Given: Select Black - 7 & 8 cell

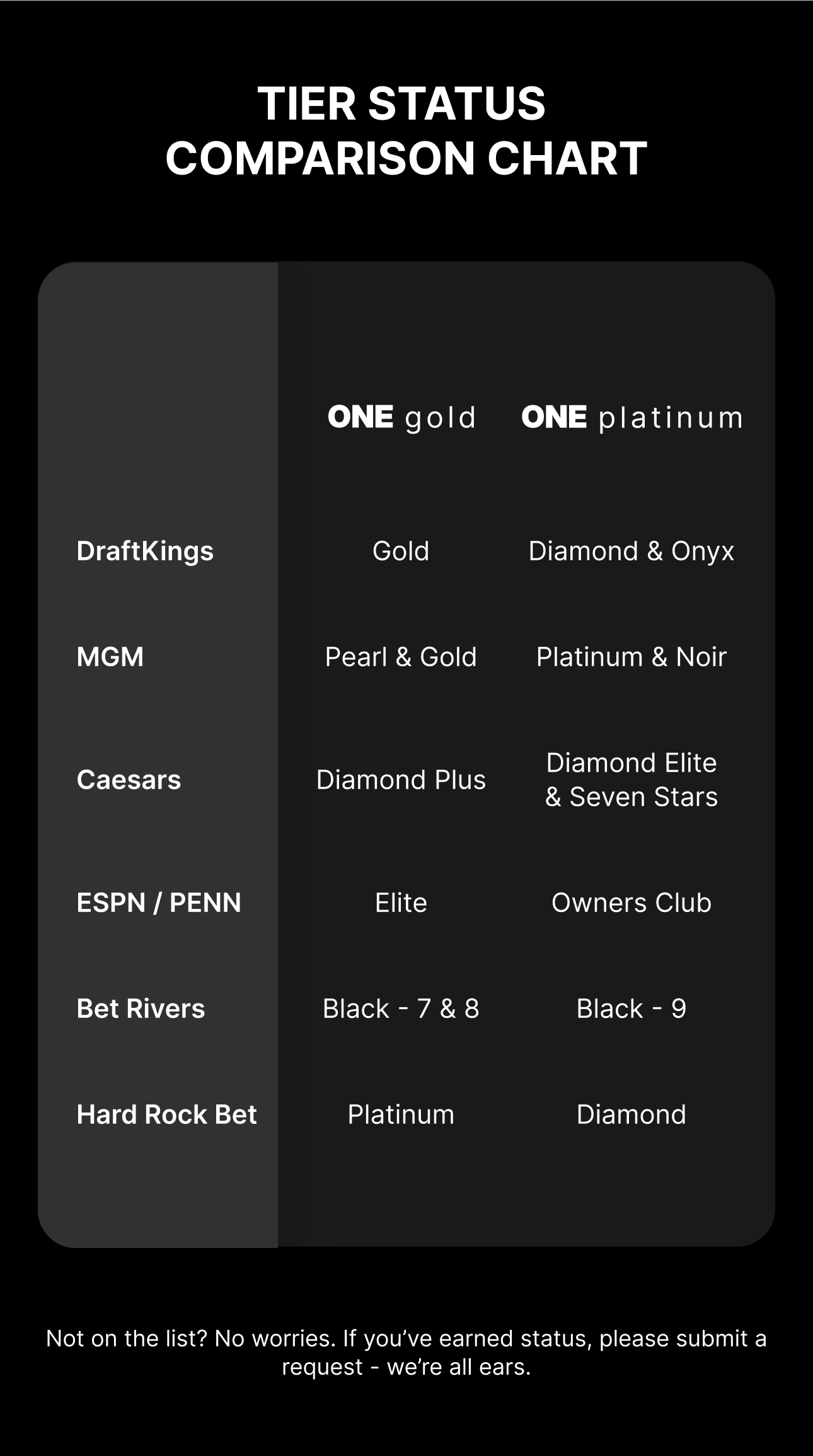Looking at the screenshot, I should coord(401,1008).
